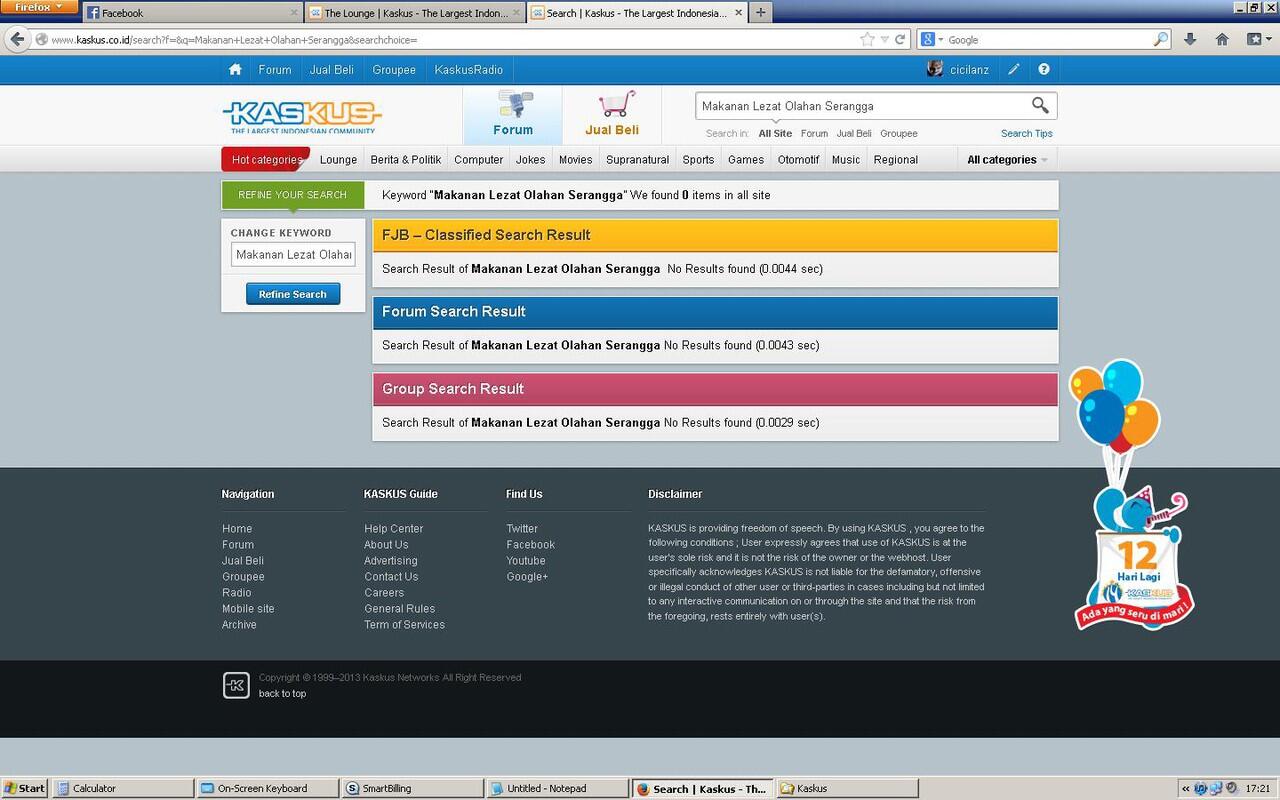Open the Firefox downloads arrow icon
1280x800 pixels.
coord(1190,40)
